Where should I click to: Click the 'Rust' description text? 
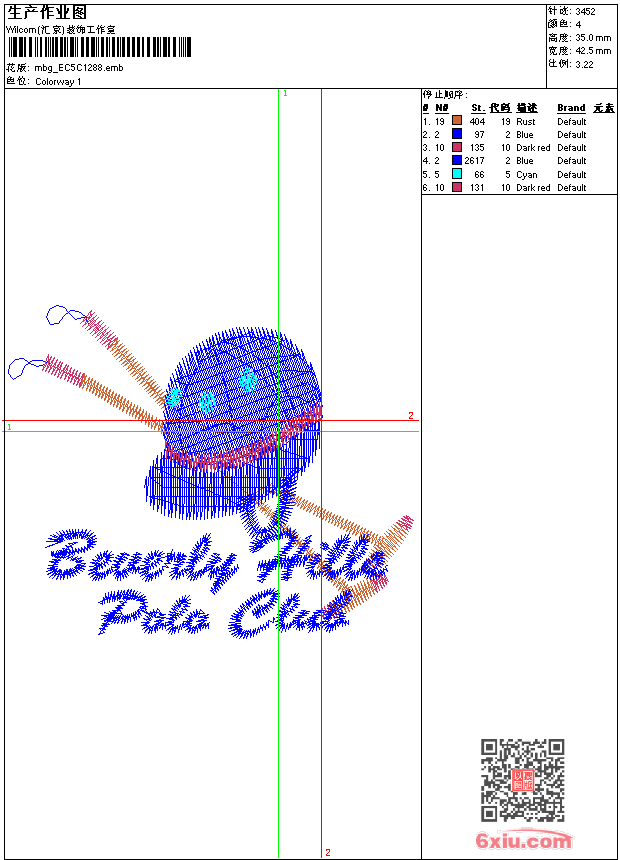(x=526, y=121)
